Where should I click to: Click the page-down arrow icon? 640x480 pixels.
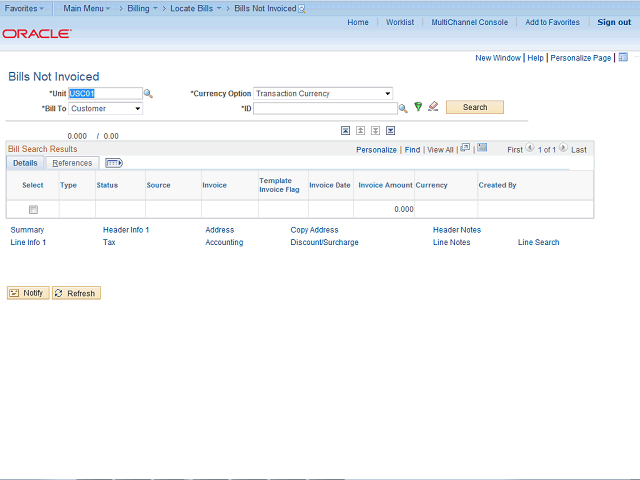(376, 131)
